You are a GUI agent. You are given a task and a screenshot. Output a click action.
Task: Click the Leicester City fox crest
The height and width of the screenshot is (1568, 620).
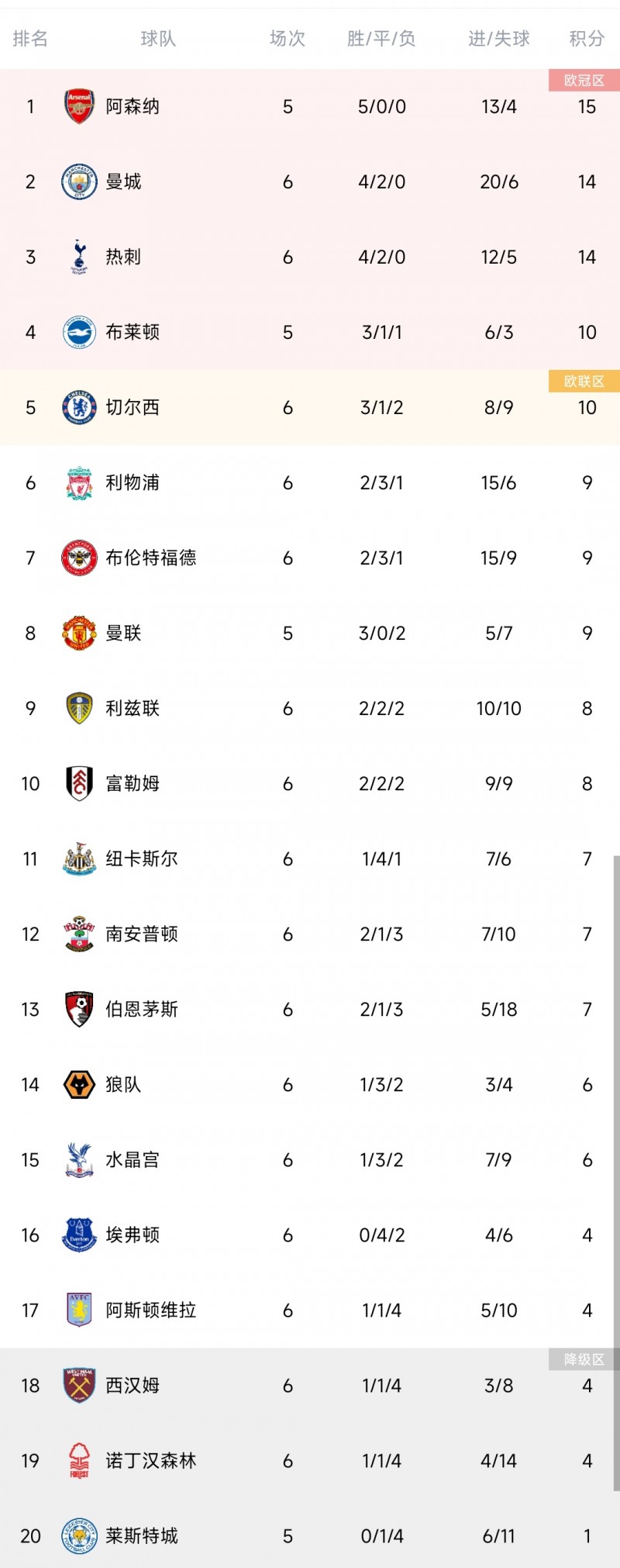tap(79, 1535)
